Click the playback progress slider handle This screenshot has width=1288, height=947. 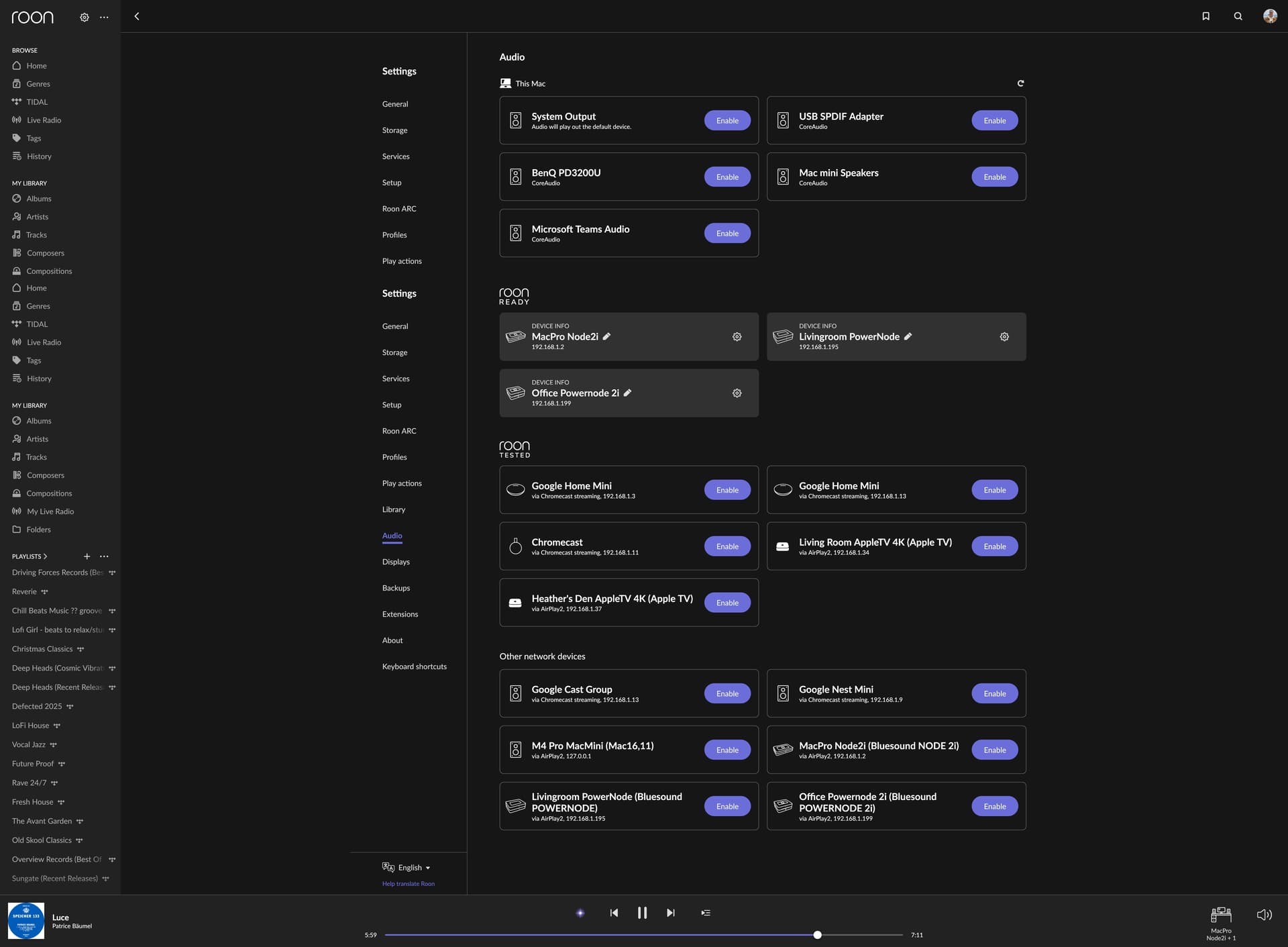(x=817, y=935)
